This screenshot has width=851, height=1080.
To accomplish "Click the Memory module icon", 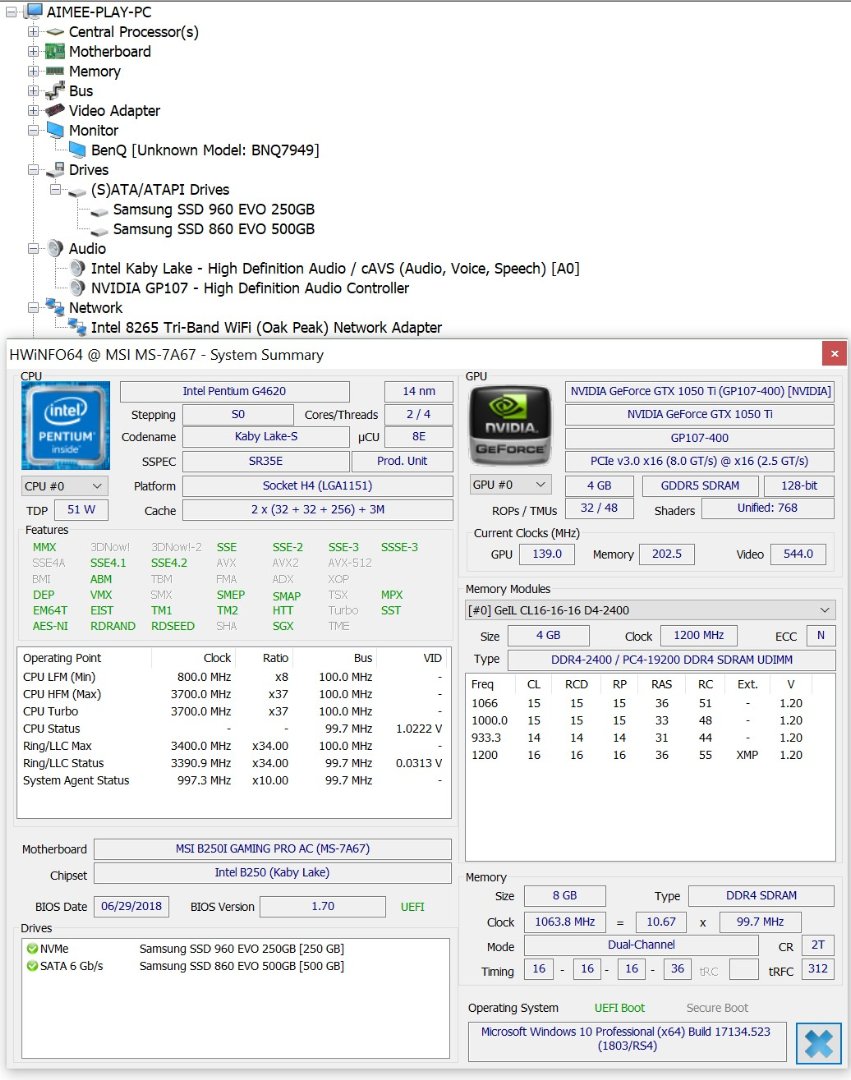I will click(x=55, y=71).
